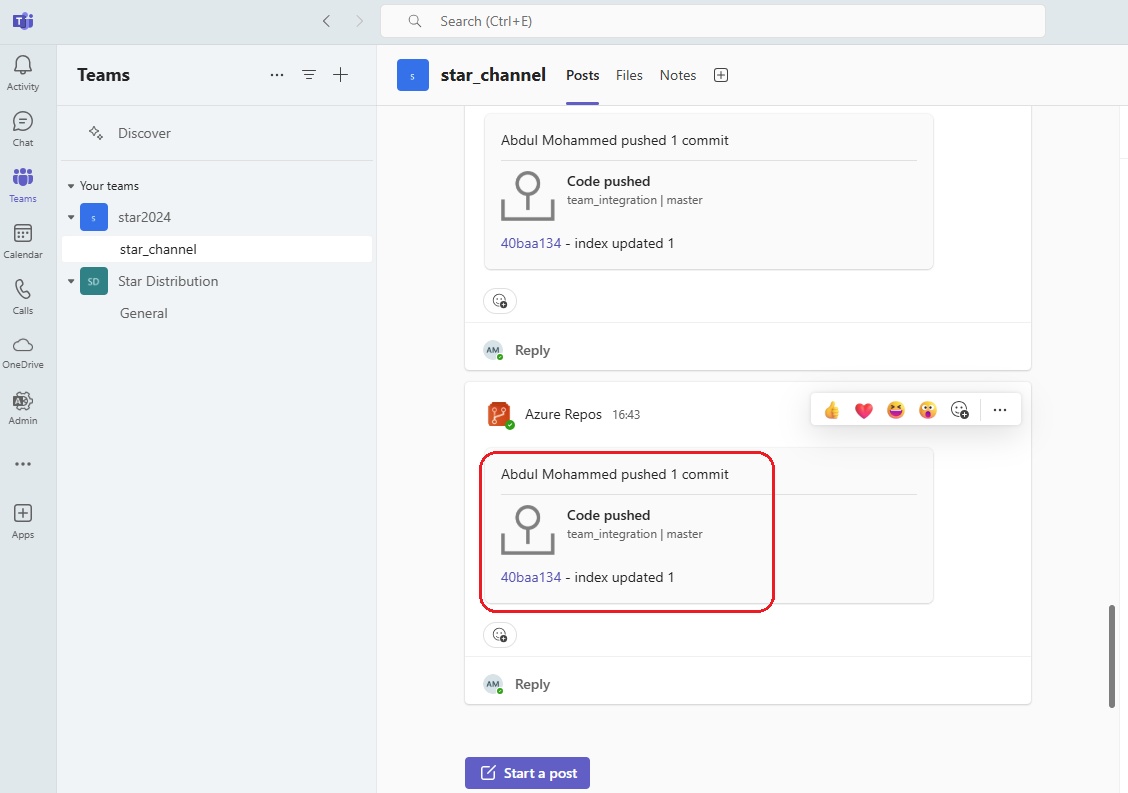Add a tab with plus icon
This screenshot has height=793, width=1128.
pyautogui.click(x=721, y=75)
